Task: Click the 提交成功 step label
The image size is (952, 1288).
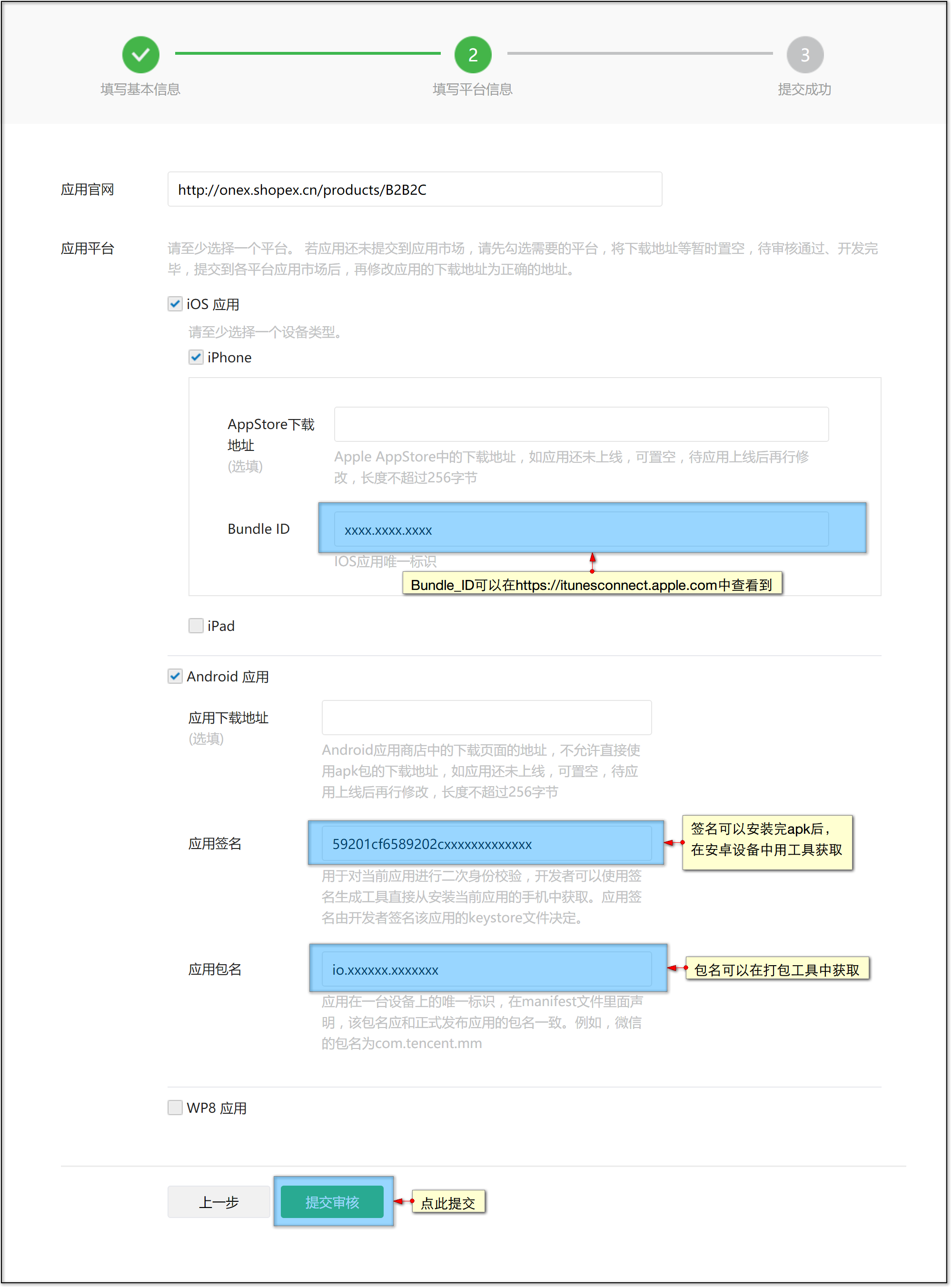Action: [805, 90]
